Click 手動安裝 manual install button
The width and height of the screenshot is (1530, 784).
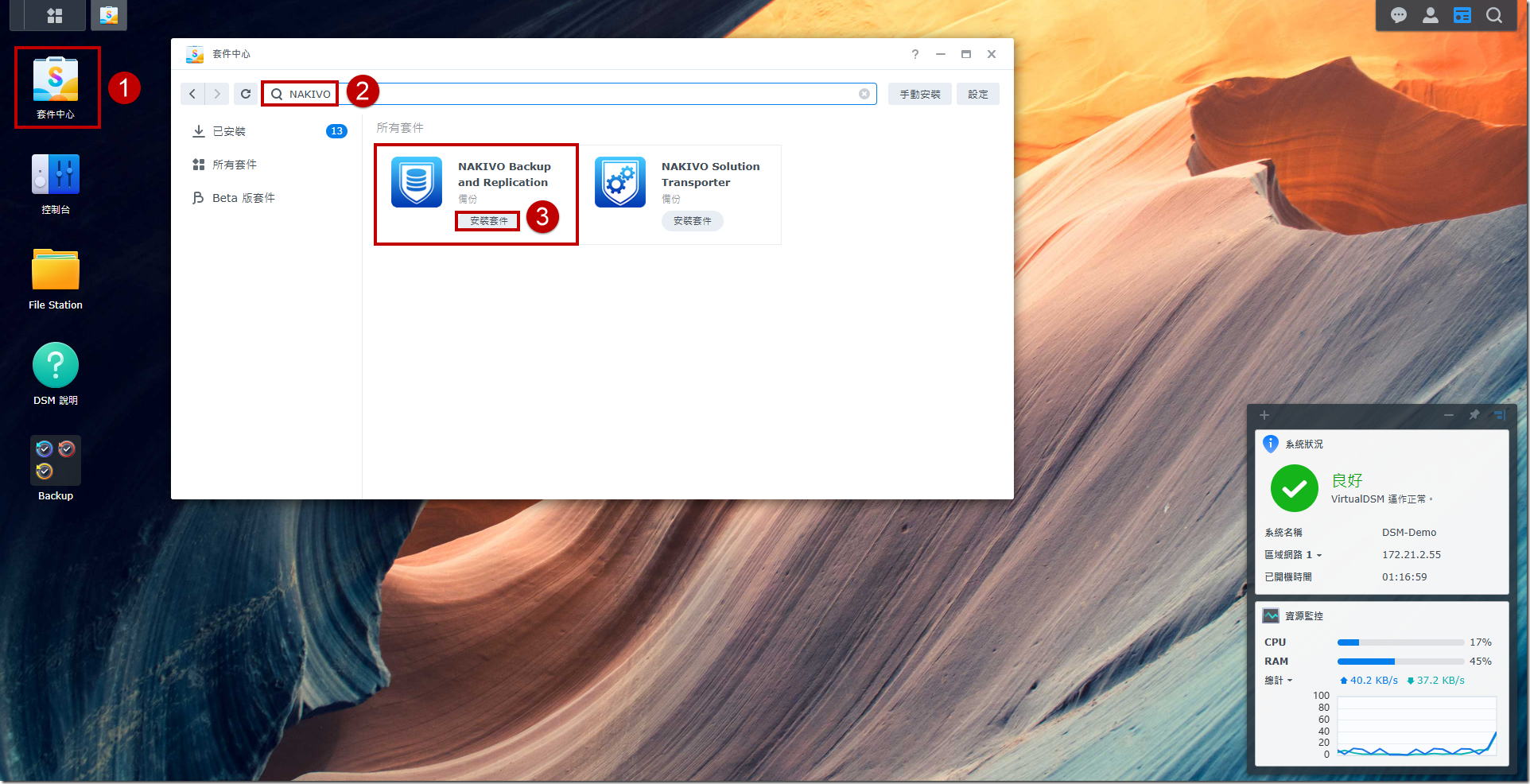point(920,94)
